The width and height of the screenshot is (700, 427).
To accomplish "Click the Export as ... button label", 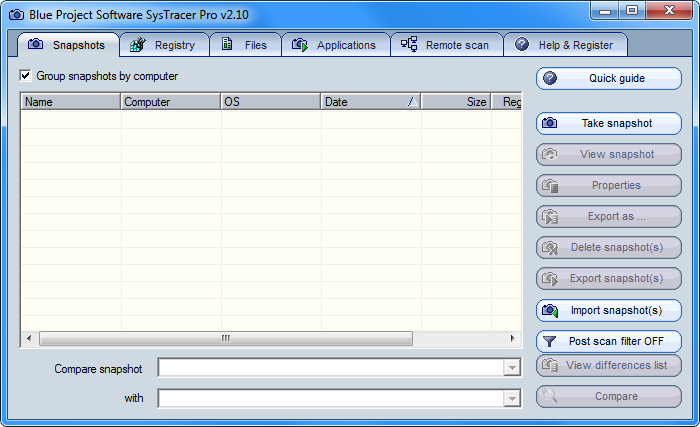I will (x=617, y=217).
